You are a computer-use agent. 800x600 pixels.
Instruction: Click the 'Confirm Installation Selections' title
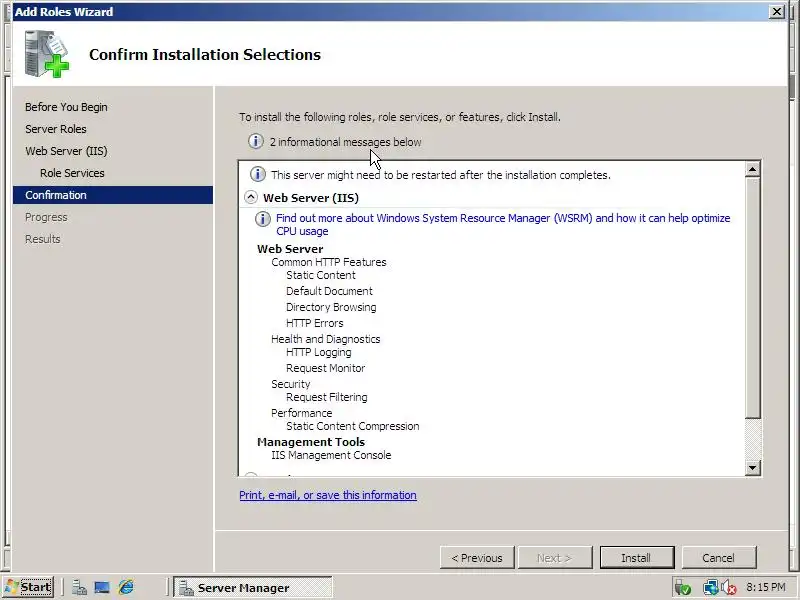click(x=205, y=55)
